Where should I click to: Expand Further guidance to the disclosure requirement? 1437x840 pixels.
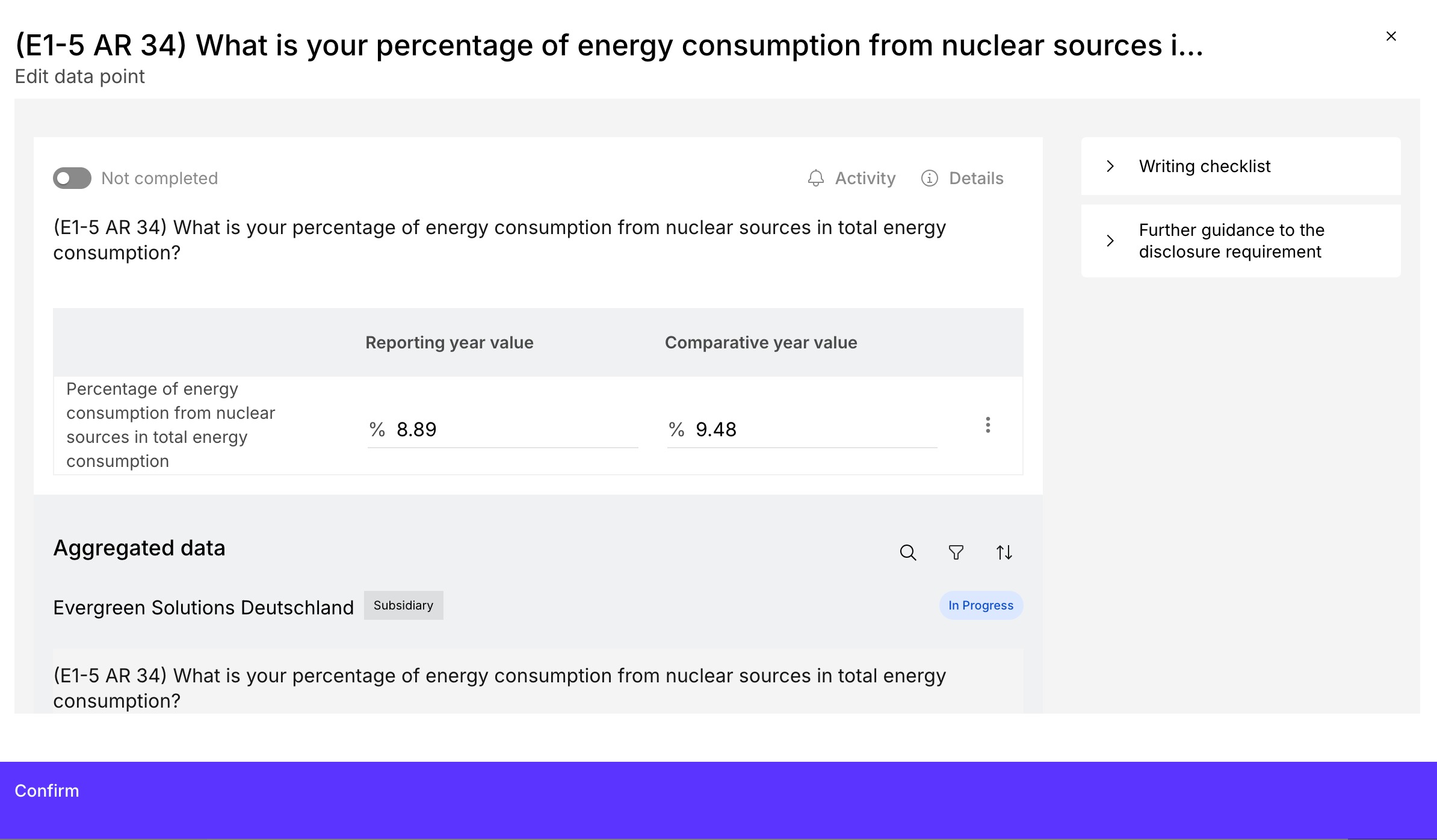tap(1231, 241)
